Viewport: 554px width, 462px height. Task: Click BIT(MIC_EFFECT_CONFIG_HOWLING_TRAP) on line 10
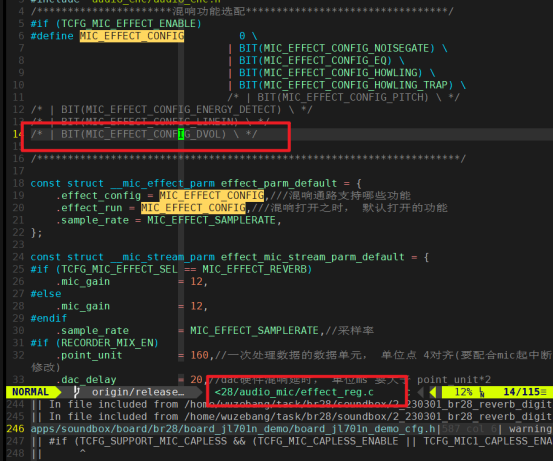(x=346, y=85)
